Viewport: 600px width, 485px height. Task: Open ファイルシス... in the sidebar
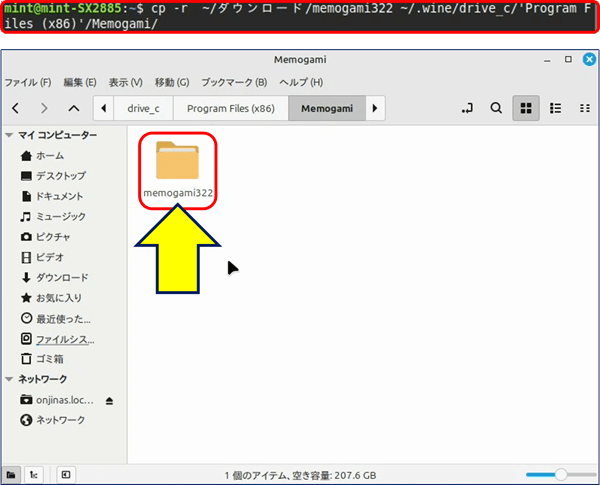coord(57,339)
